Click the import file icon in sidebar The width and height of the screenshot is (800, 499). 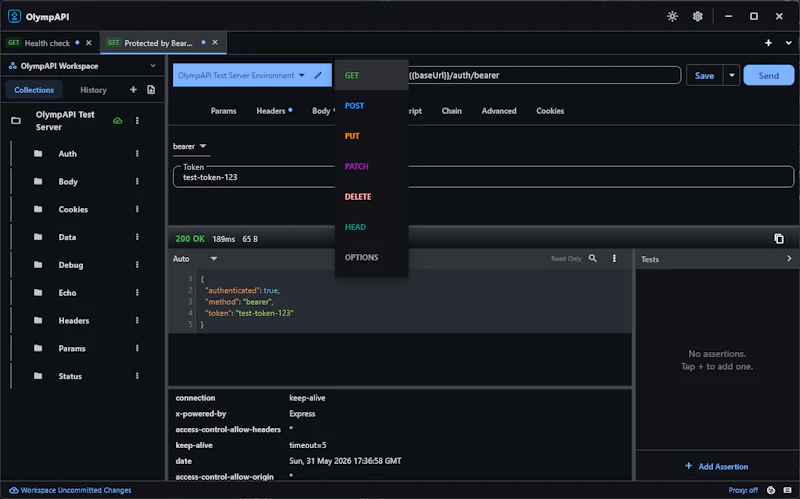tap(151, 90)
